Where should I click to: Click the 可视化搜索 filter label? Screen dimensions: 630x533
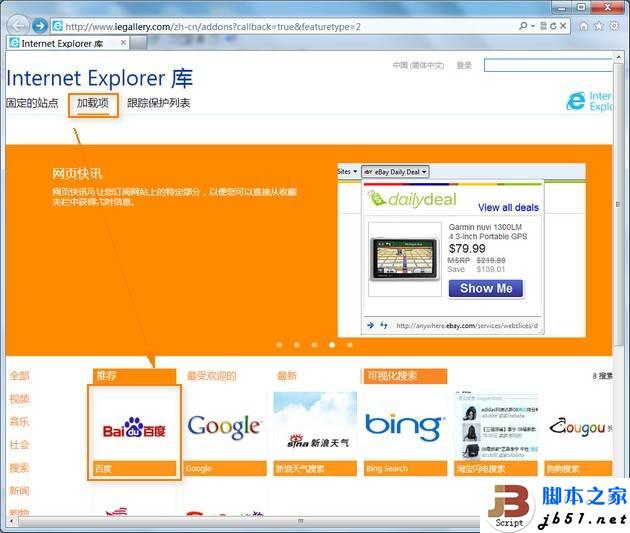point(405,376)
